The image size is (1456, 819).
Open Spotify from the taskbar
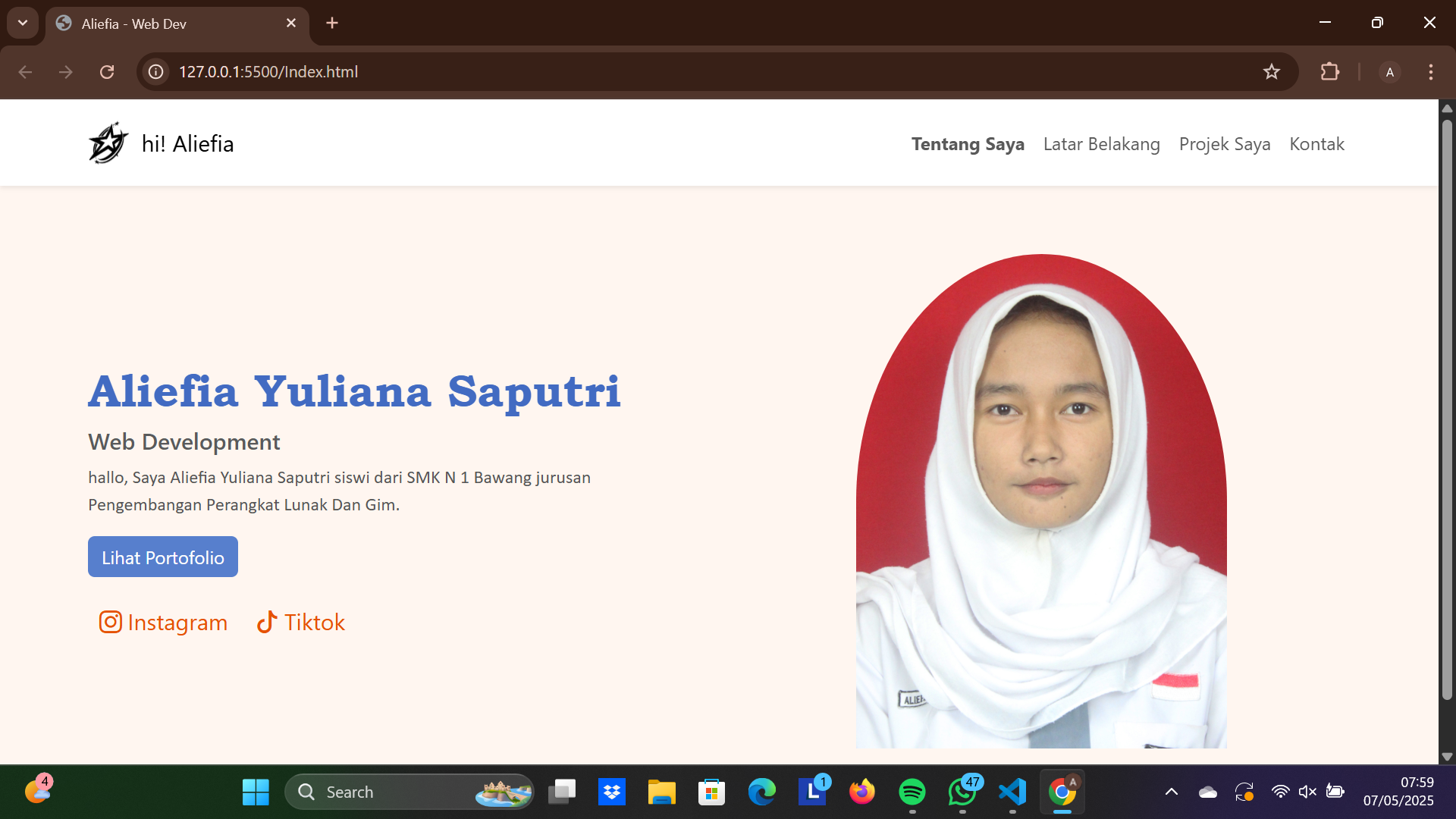pyautogui.click(x=912, y=792)
